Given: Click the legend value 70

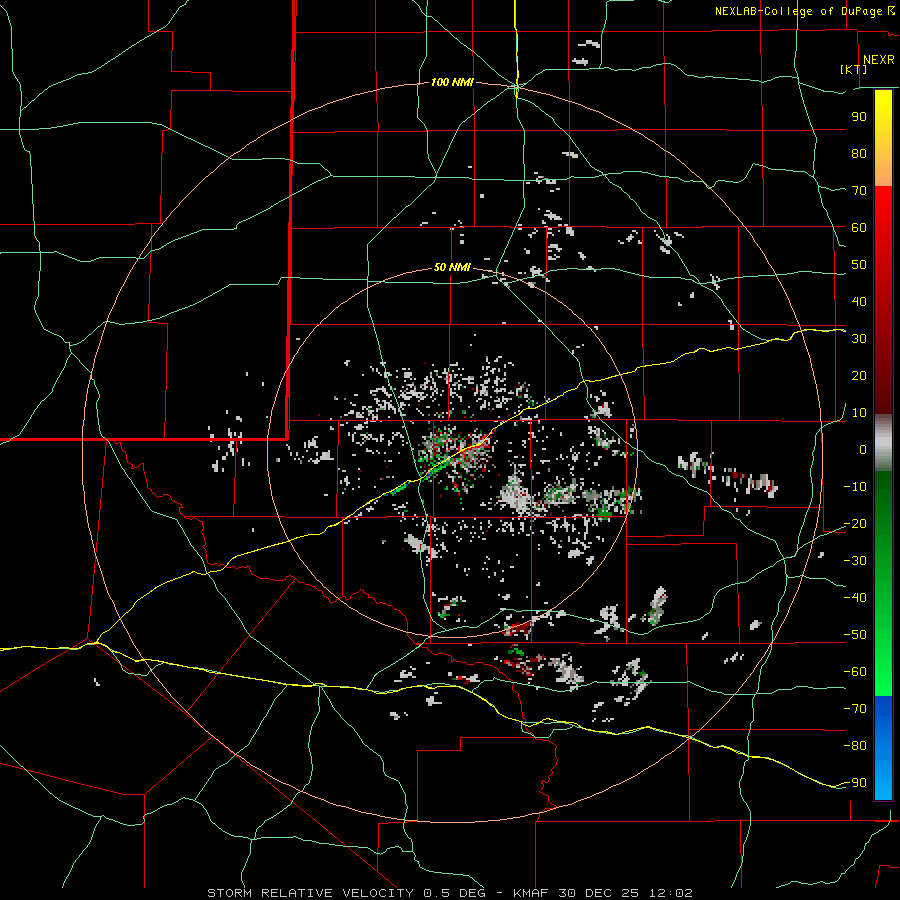Looking at the screenshot, I should [859, 191].
